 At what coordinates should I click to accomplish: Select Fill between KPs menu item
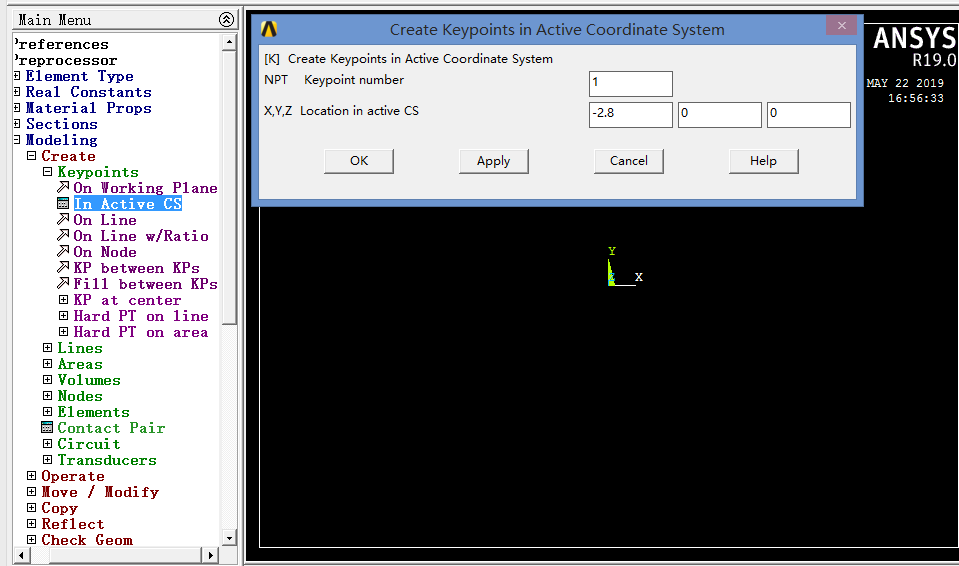pyautogui.click(x=146, y=284)
